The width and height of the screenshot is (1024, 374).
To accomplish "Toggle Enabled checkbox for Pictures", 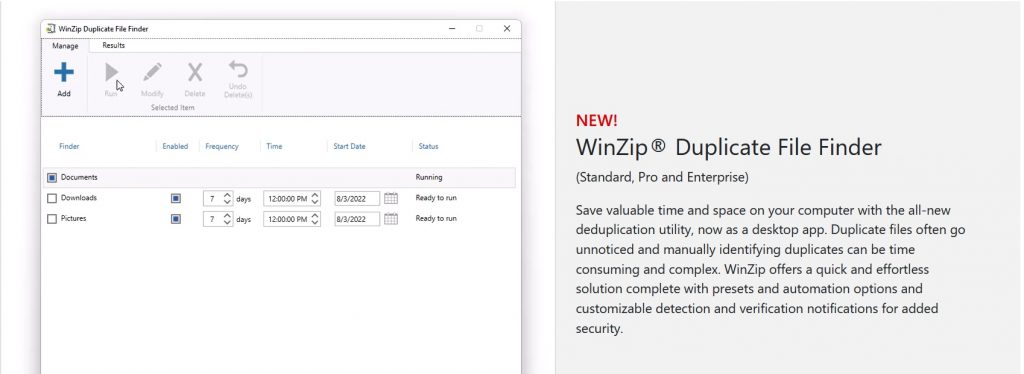I will tap(176, 219).
